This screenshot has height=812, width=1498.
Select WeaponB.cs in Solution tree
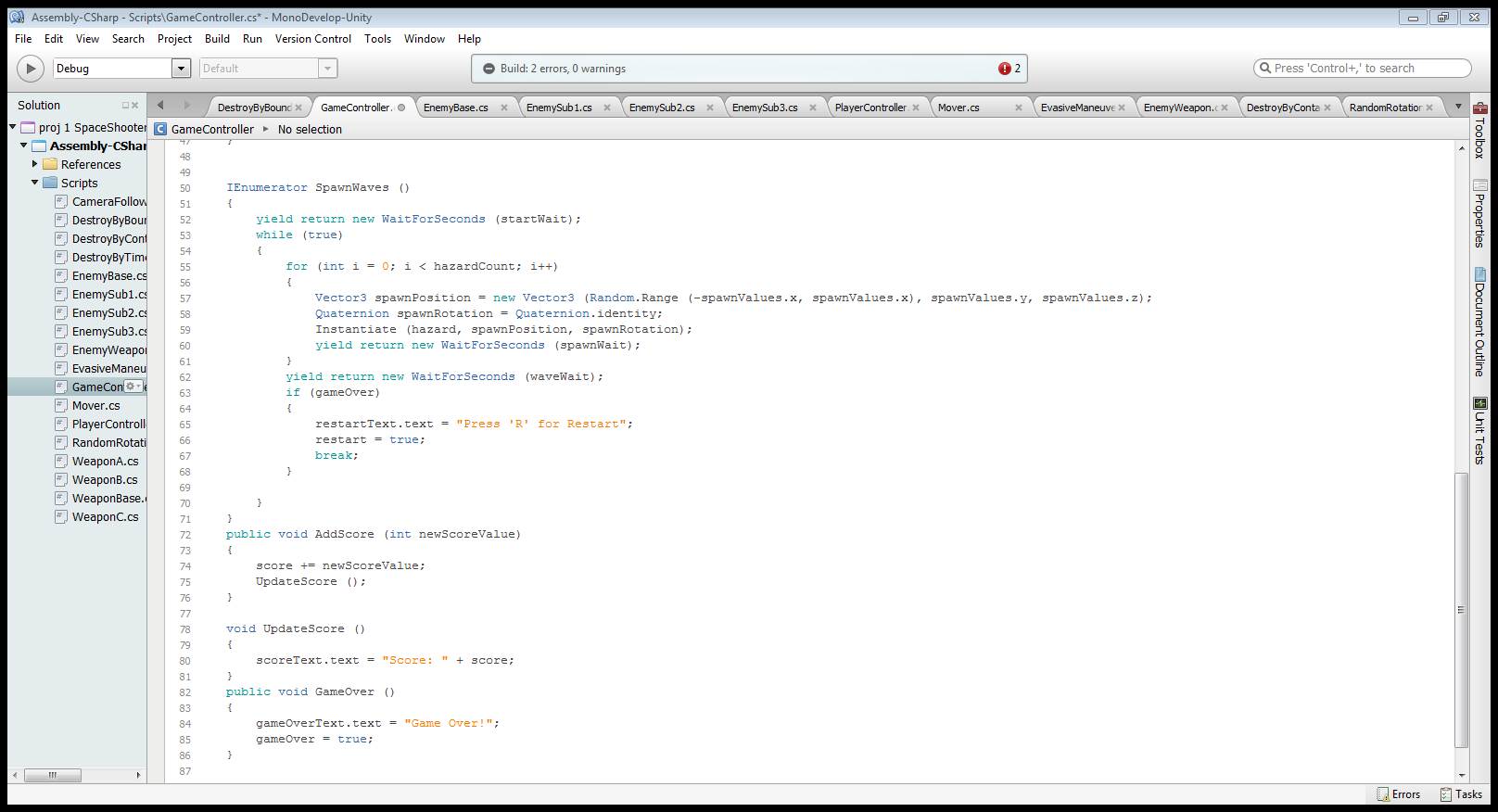(x=105, y=479)
